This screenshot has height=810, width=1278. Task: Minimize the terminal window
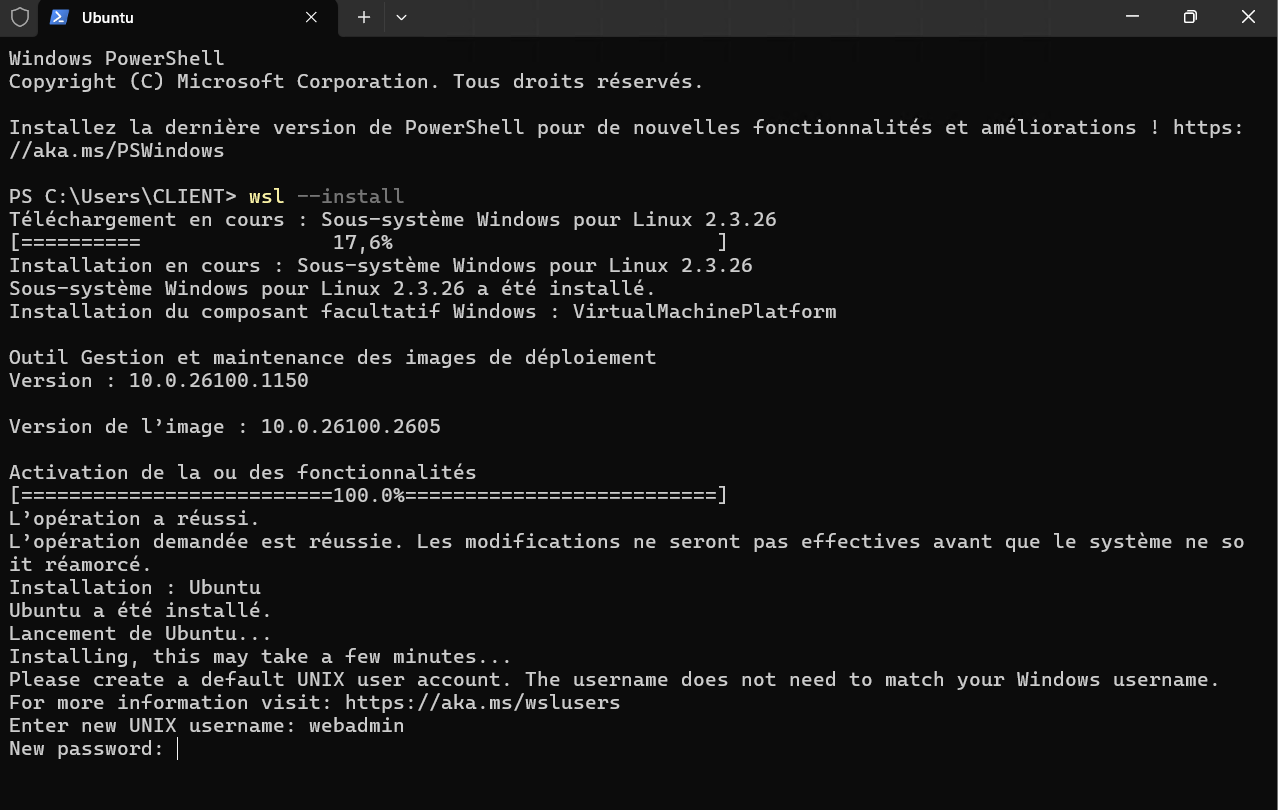click(x=1132, y=17)
